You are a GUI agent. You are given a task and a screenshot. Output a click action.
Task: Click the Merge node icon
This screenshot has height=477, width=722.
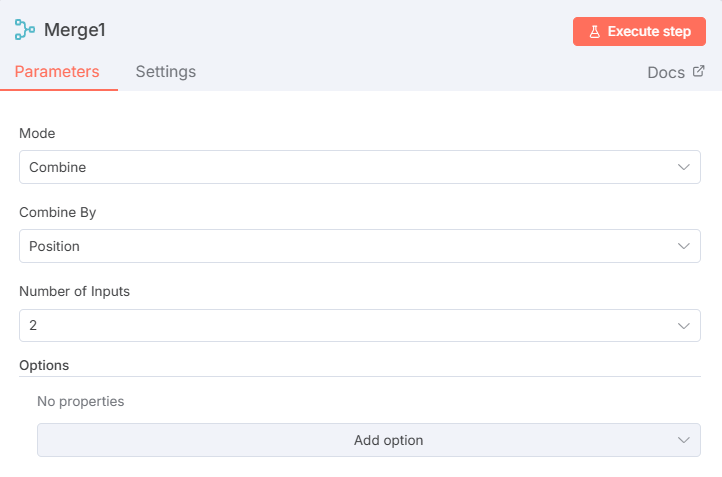[x=25, y=30]
